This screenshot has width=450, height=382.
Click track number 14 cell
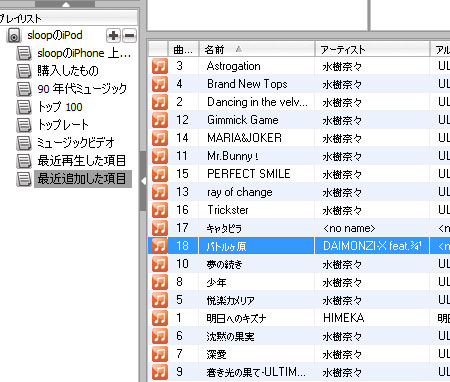[183, 138]
